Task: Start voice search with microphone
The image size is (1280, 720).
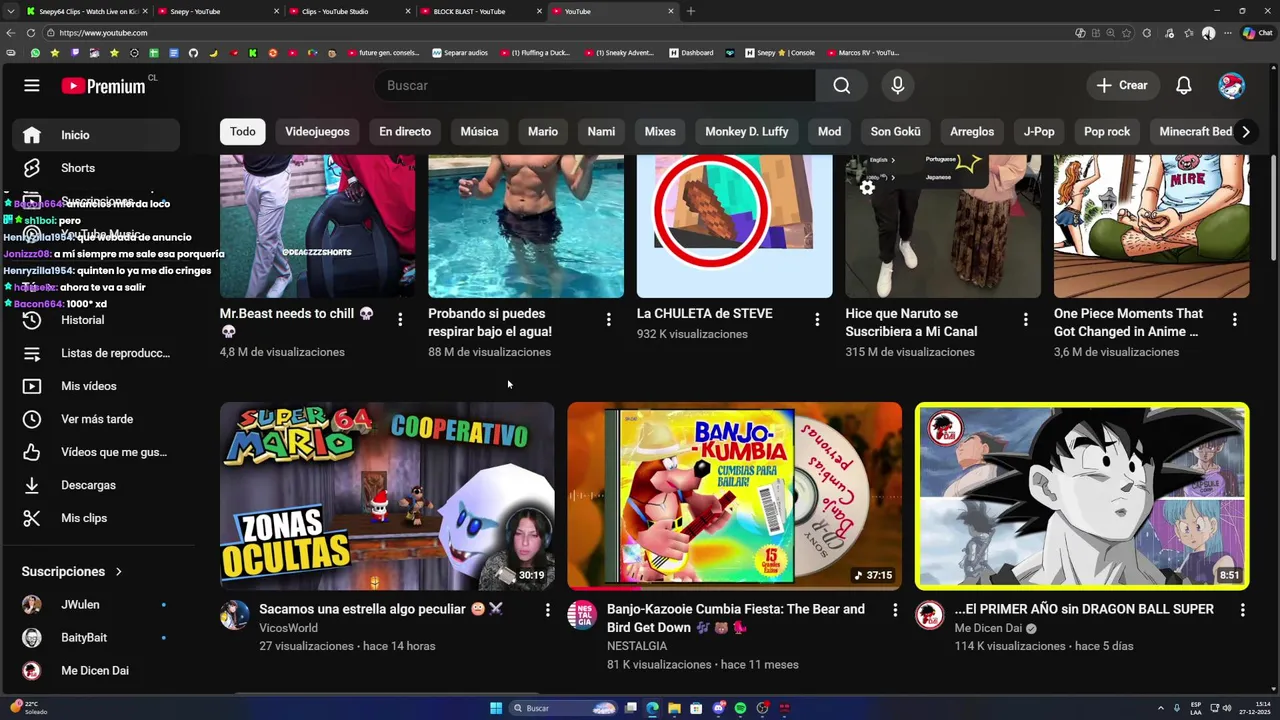Action: point(897,86)
